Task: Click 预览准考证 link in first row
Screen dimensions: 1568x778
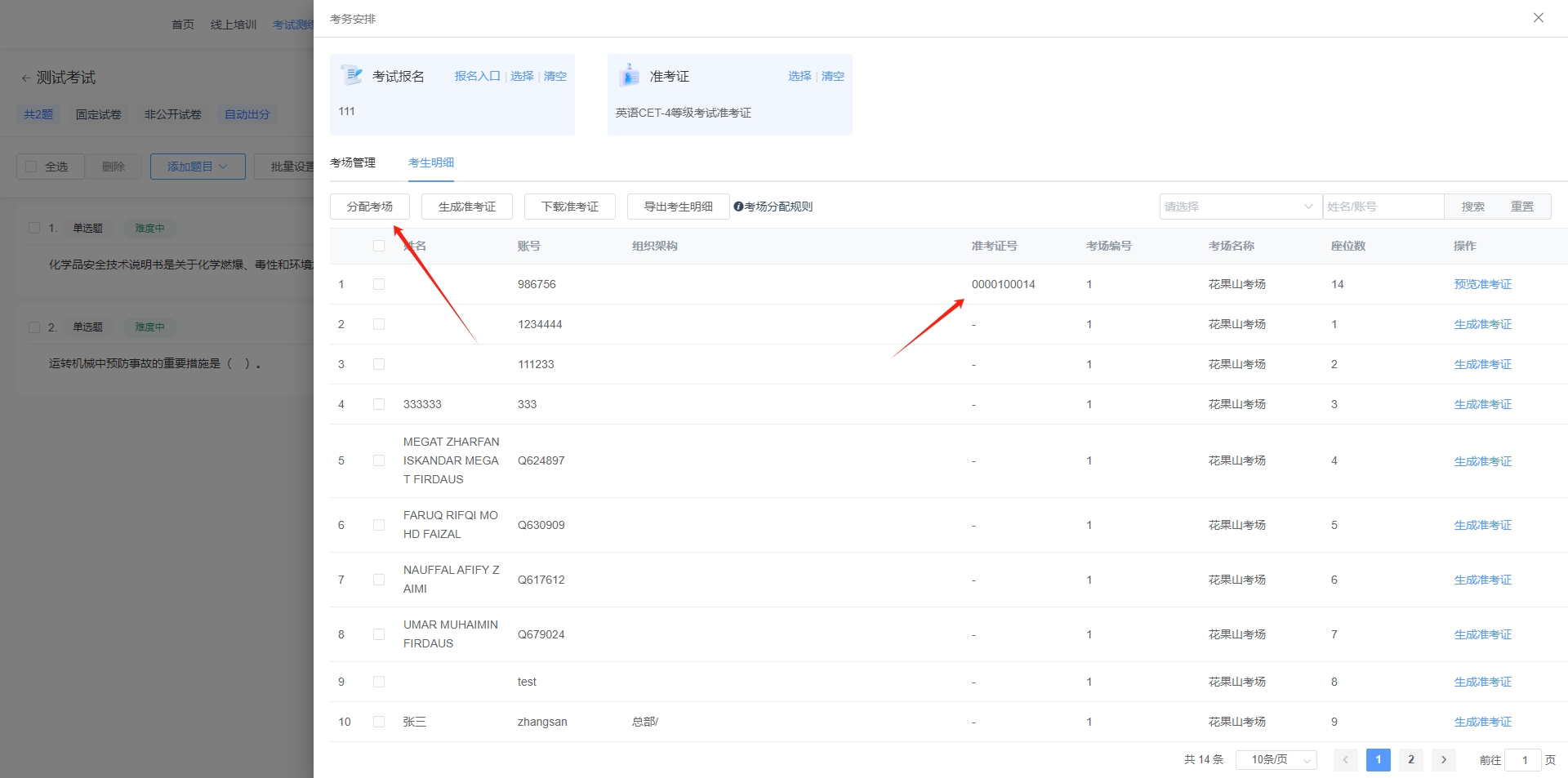Action: [x=1482, y=284]
